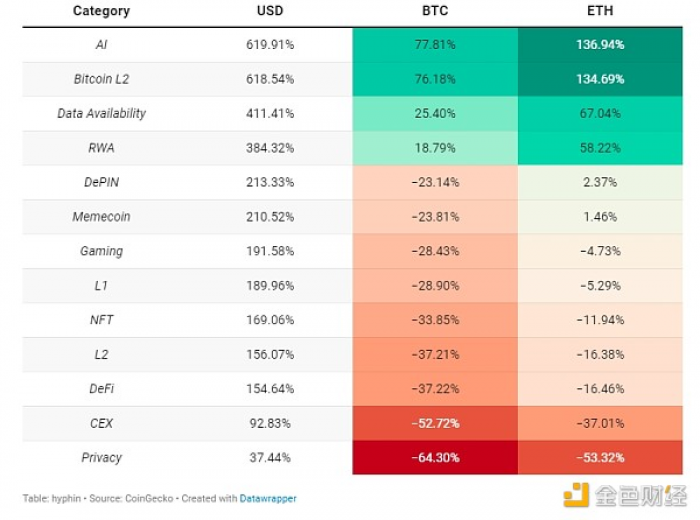
Task: Click the RWA USD value 384.32%
Action: [270, 148]
